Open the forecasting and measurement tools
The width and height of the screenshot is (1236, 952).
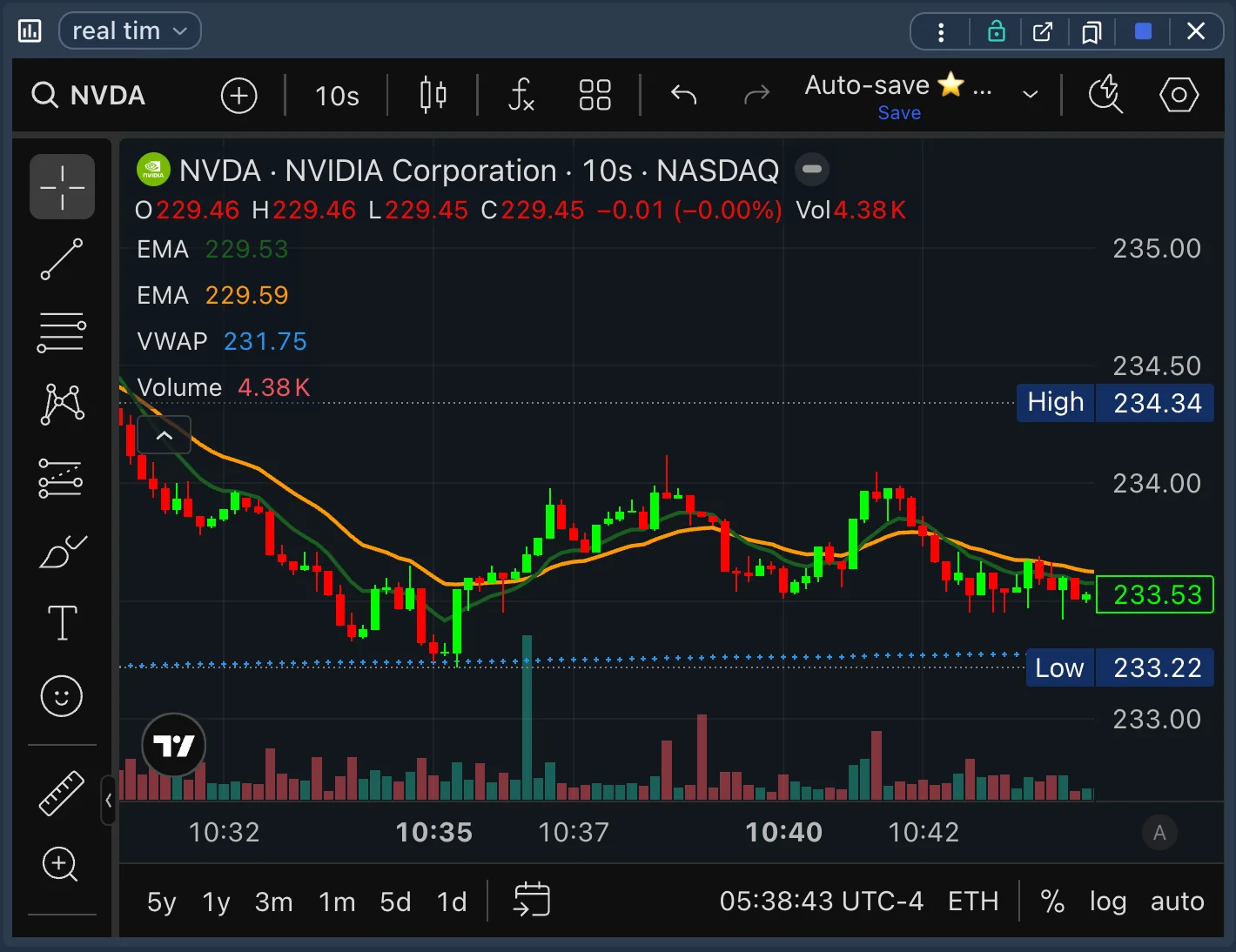[x=62, y=478]
